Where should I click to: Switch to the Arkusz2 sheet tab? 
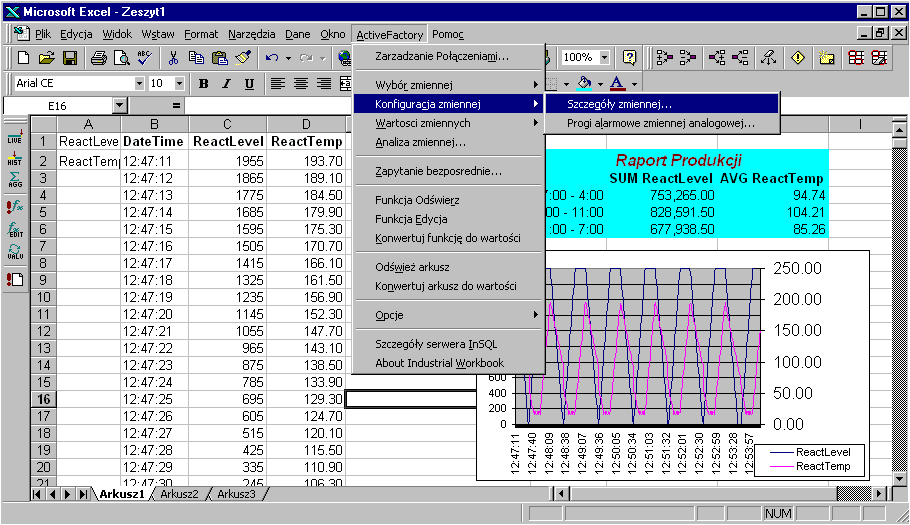point(179,494)
